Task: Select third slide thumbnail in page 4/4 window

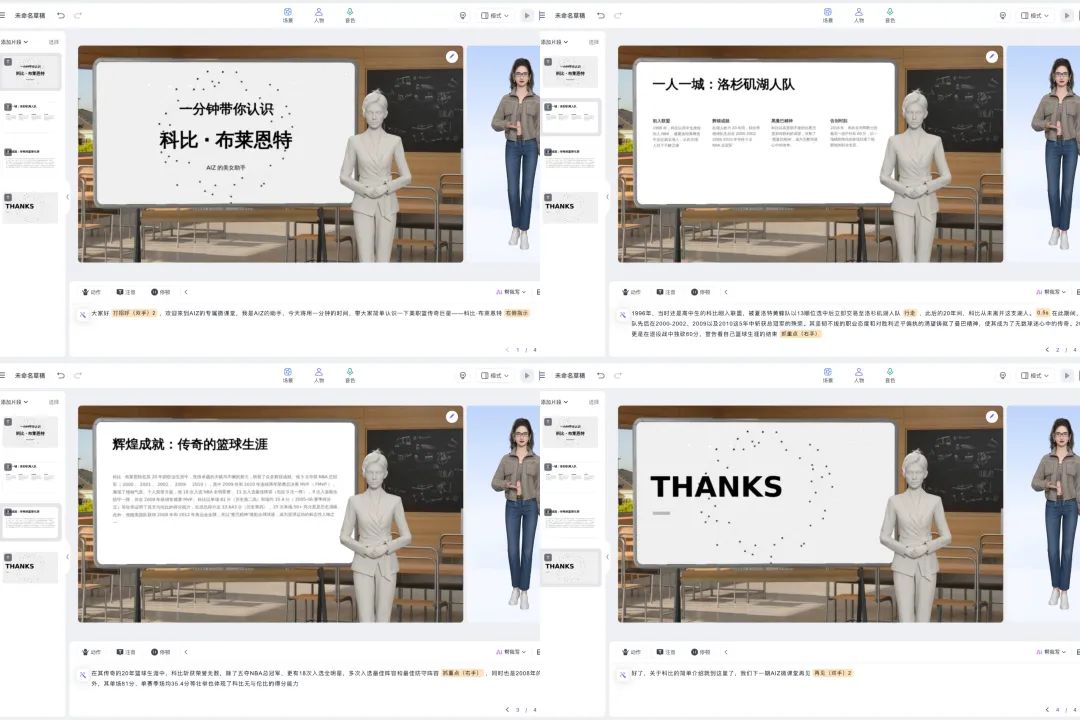Action: tap(570, 522)
